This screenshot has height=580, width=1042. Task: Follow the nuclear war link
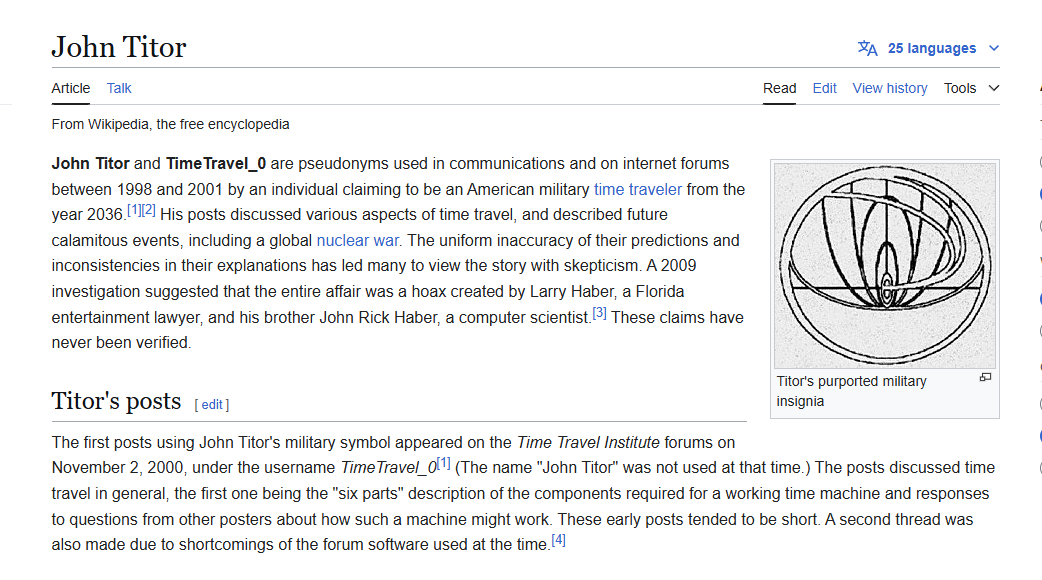click(358, 241)
